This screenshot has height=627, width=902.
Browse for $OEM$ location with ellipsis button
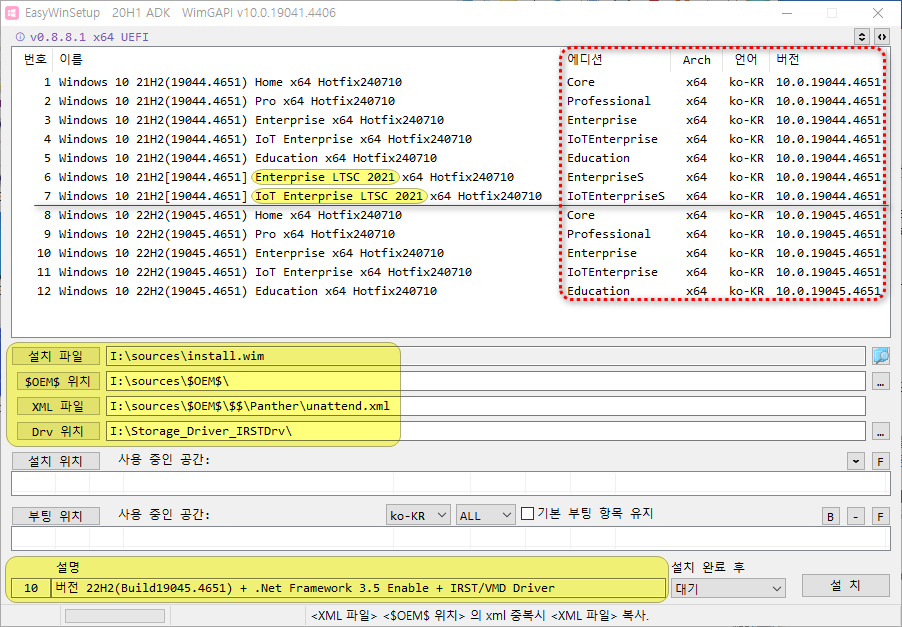click(880, 381)
